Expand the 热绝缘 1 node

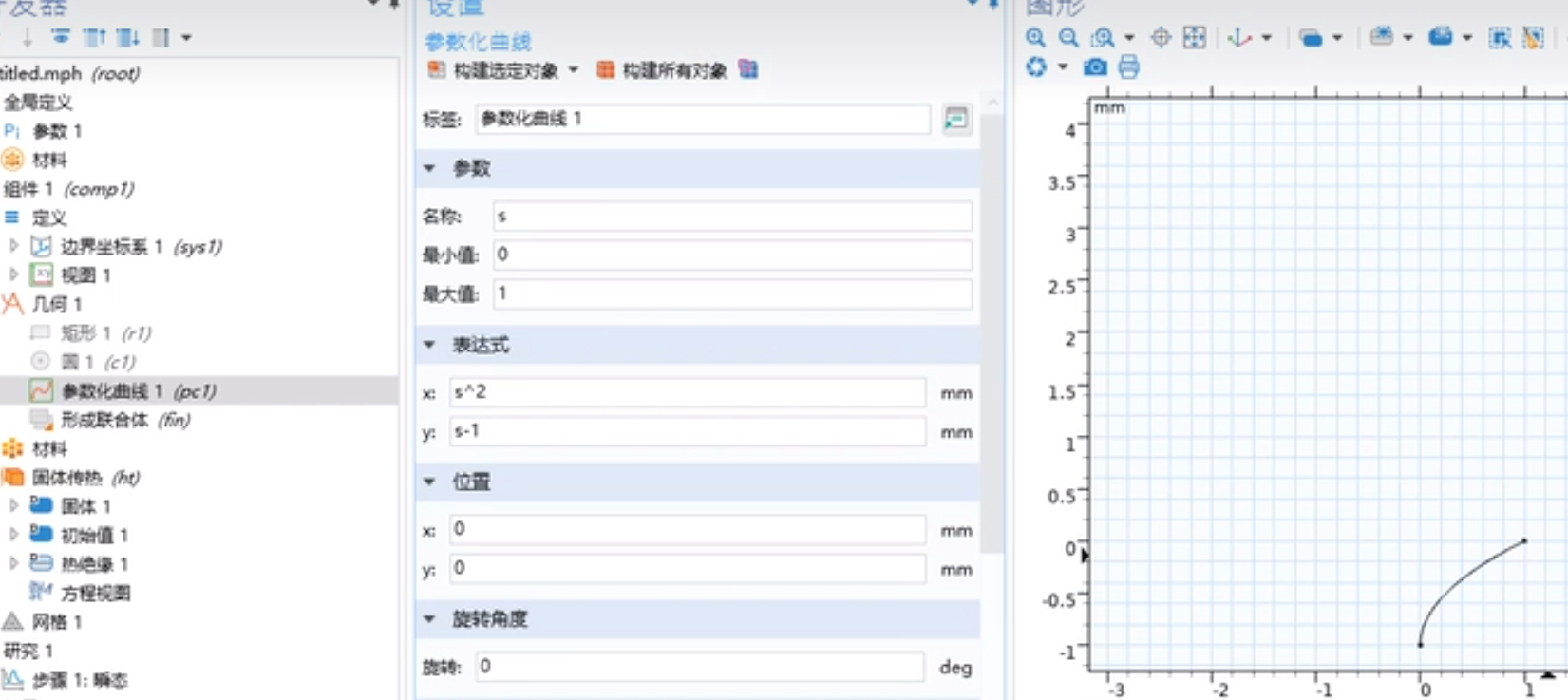pos(13,563)
